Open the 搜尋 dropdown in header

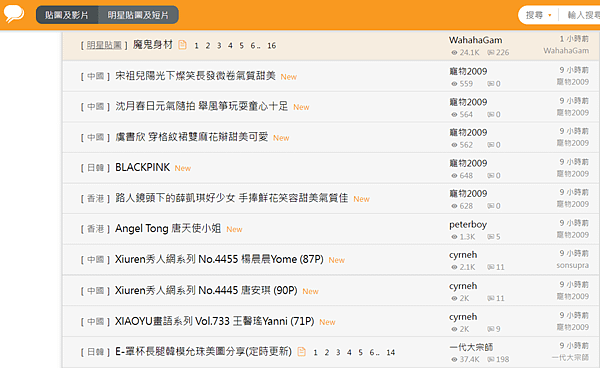pyautogui.click(x=538, y=15)
